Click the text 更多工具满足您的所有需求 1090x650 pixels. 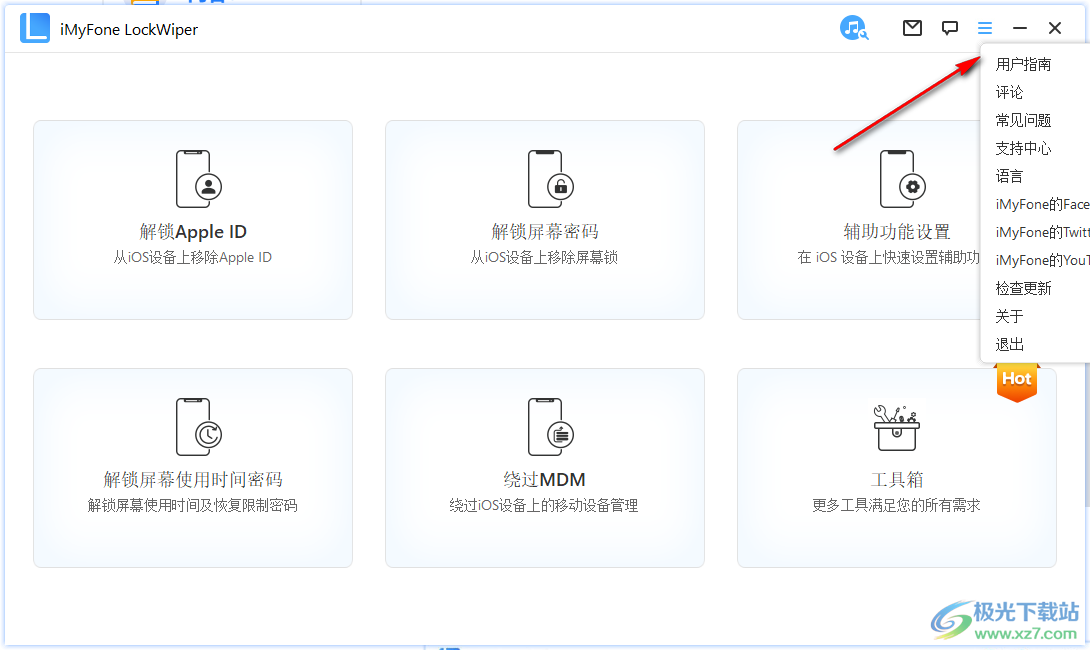[x=896, y=505]
